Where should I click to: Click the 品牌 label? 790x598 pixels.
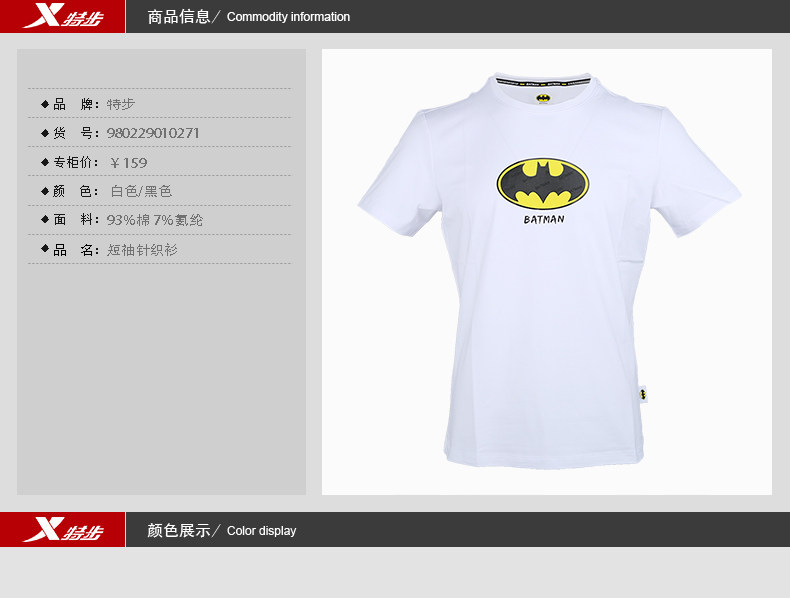76,104
